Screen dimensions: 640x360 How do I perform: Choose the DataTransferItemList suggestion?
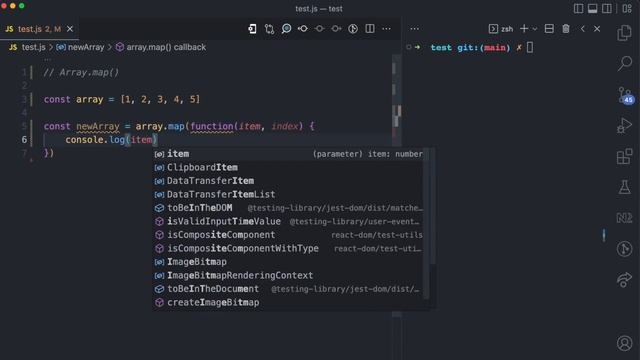[x=288, y=194]
